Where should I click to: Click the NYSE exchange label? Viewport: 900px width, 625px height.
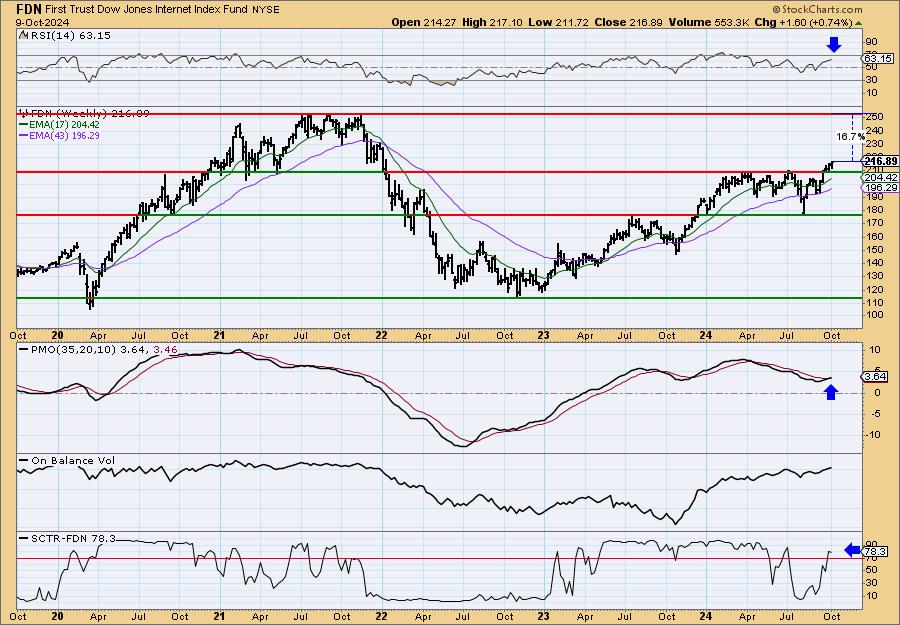click(265, 9)
